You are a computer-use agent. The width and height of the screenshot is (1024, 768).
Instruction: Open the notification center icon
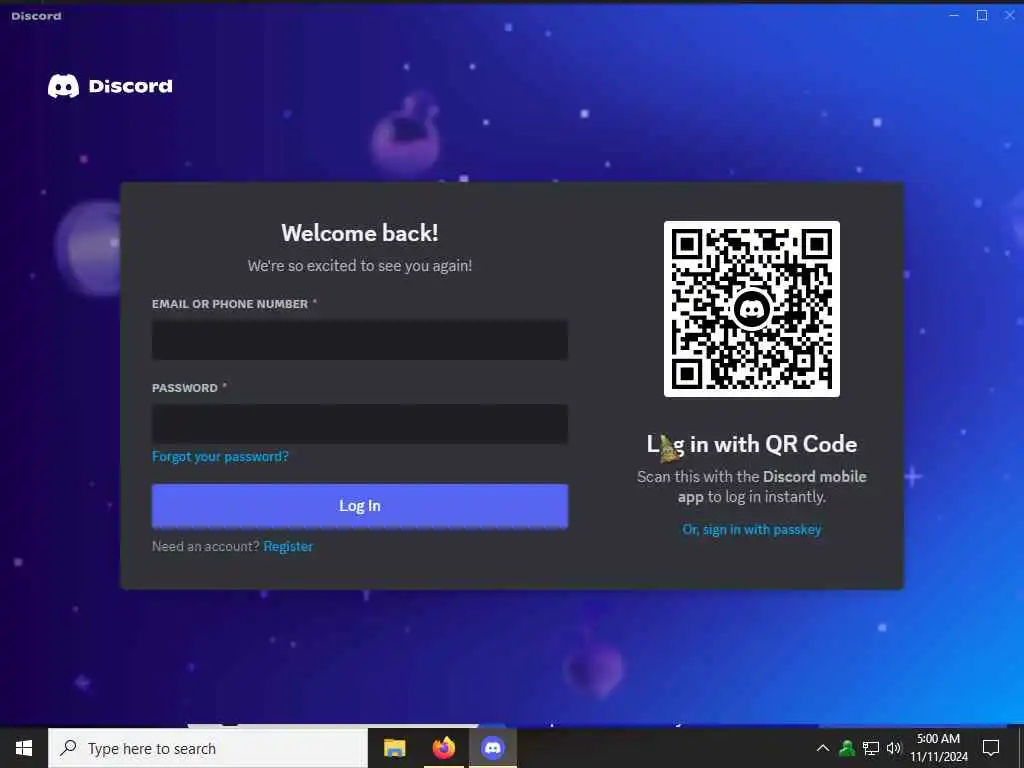pyautogui.click(x=991, y=748)
